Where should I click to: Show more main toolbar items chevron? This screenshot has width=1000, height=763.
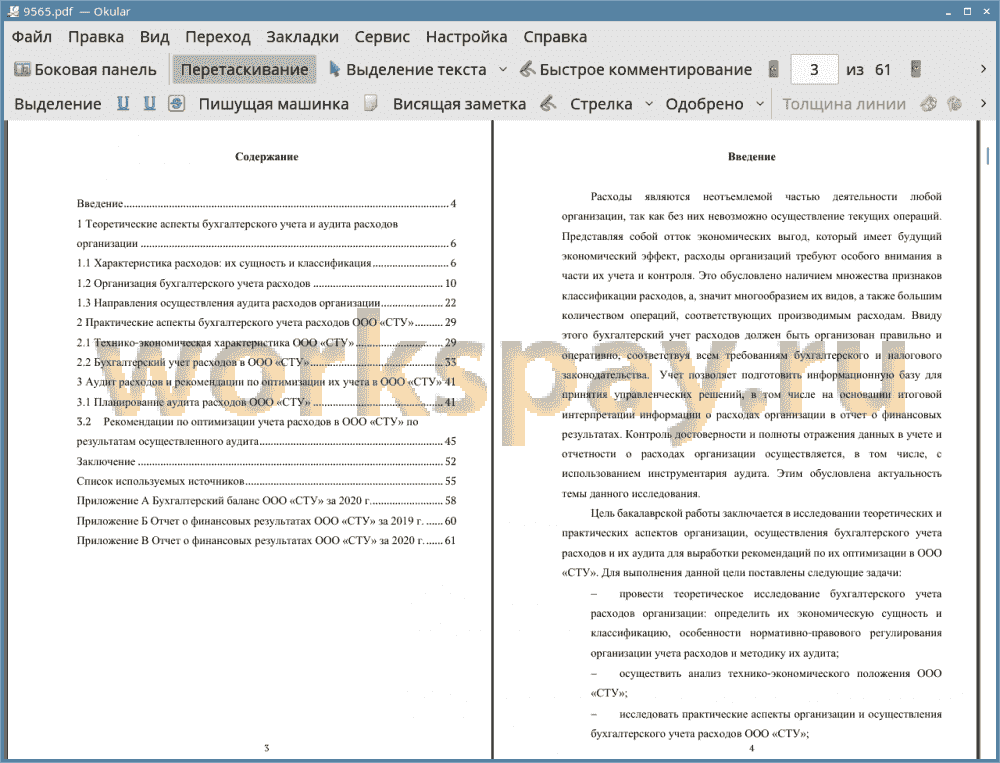tap(983, 69)
